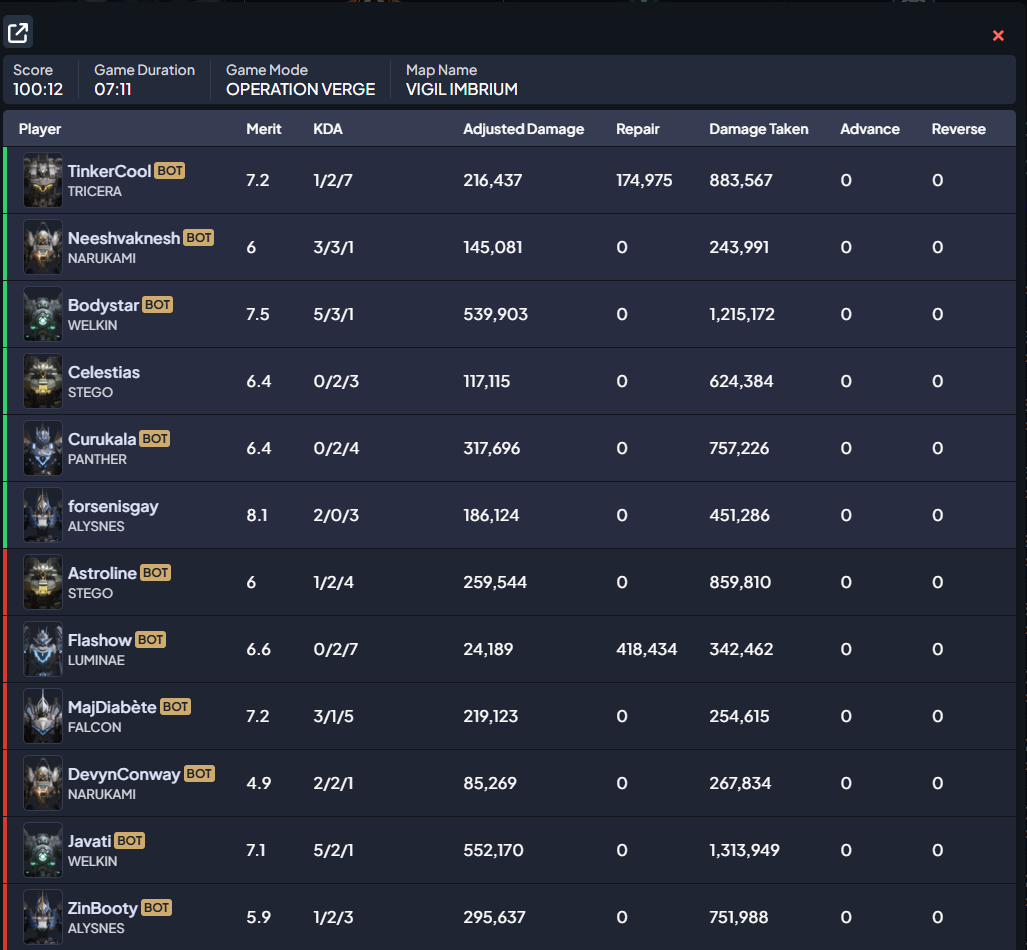1027x950 pixels.
Task: Select player name TinkerCool
Action: (x=109, y=172)
